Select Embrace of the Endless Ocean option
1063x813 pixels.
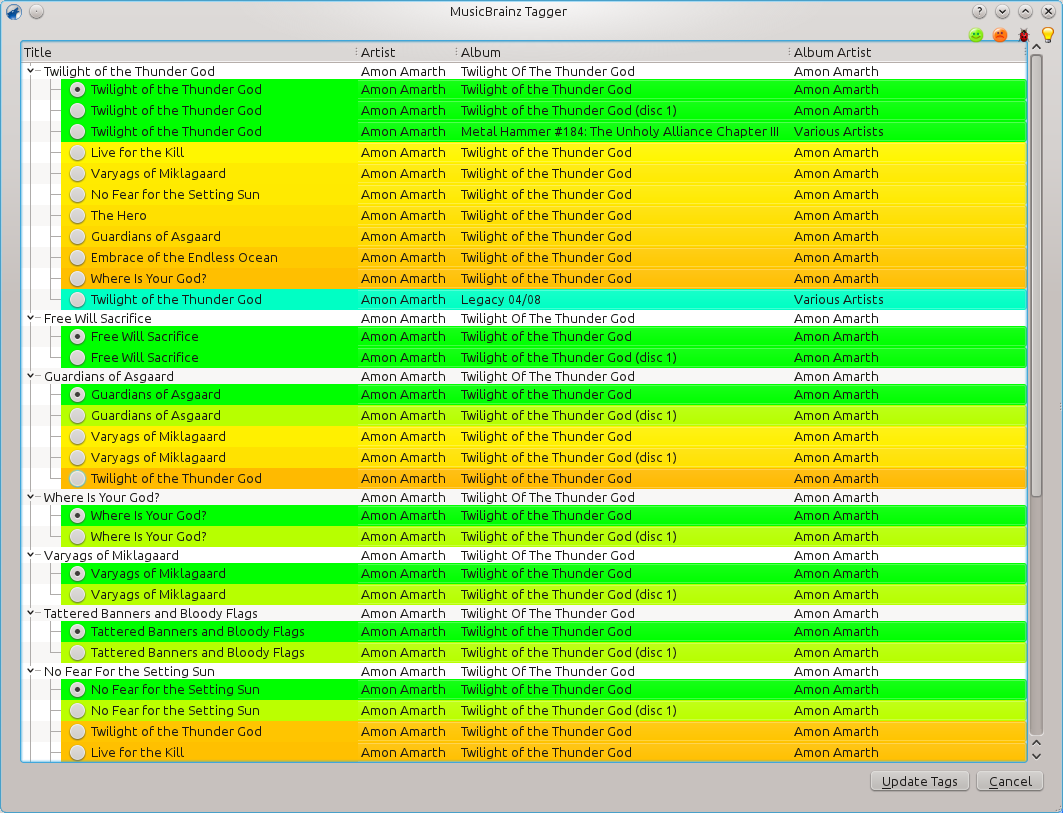(x=78, y=258)
